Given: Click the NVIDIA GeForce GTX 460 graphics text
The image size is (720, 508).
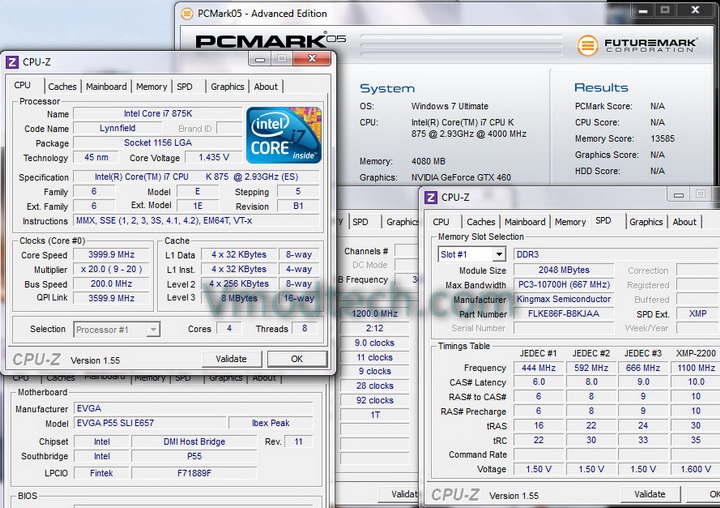Looking at the screenshot, I should [x=461, y=177].
